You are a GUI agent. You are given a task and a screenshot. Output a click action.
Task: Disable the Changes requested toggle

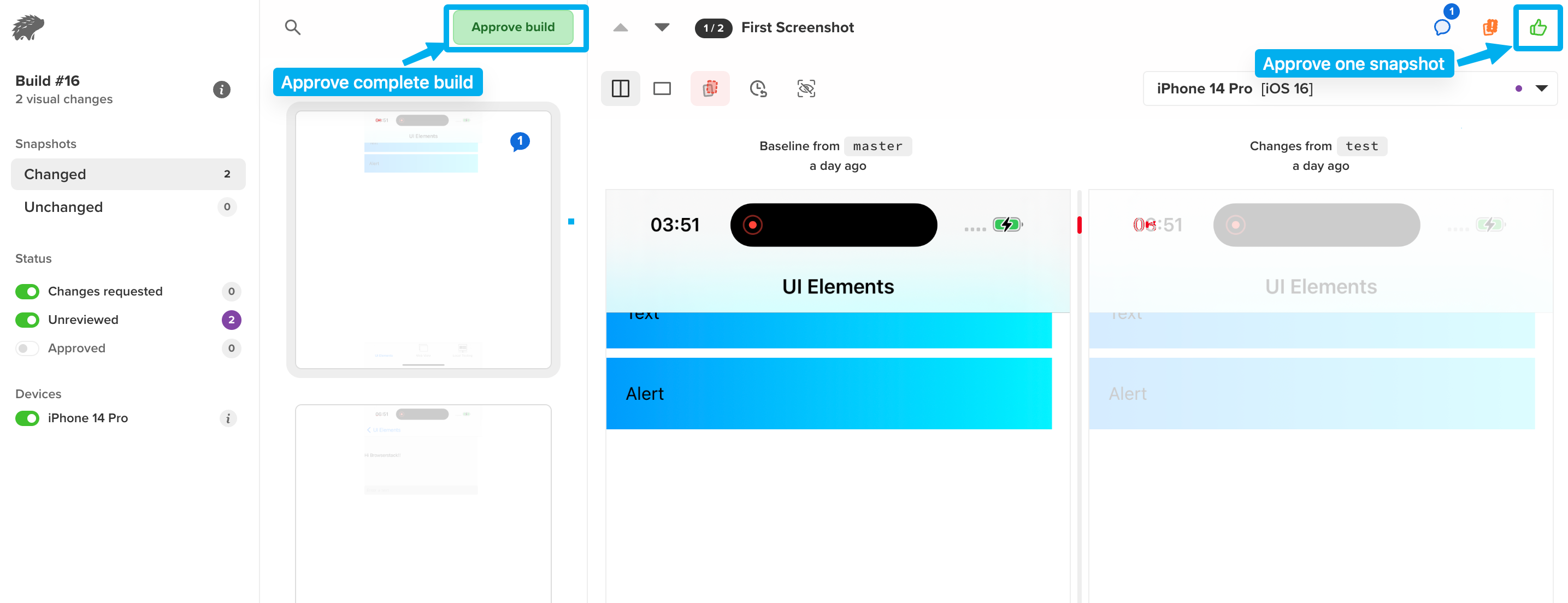[27, 292]
